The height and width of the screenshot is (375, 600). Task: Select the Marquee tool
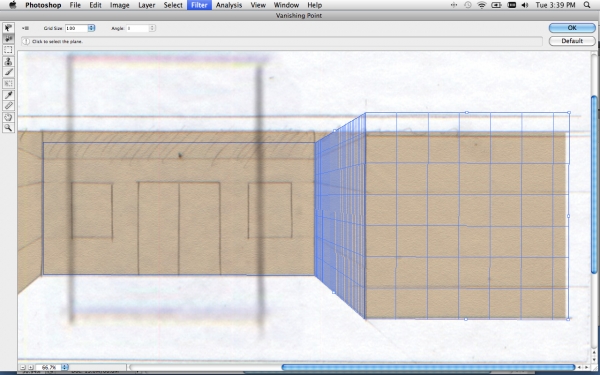point(8,50)
